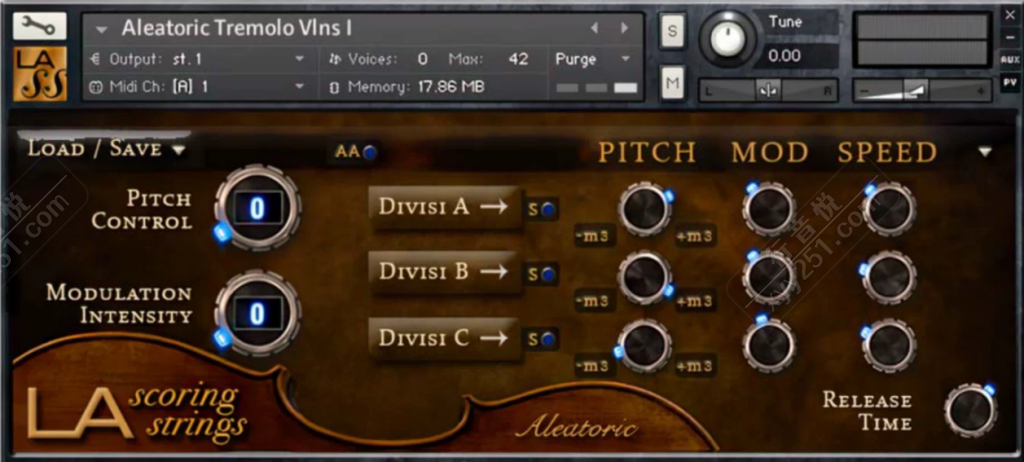Select next instrument with right arrow
Screen dimensions: 1024x462
[624, 28]
